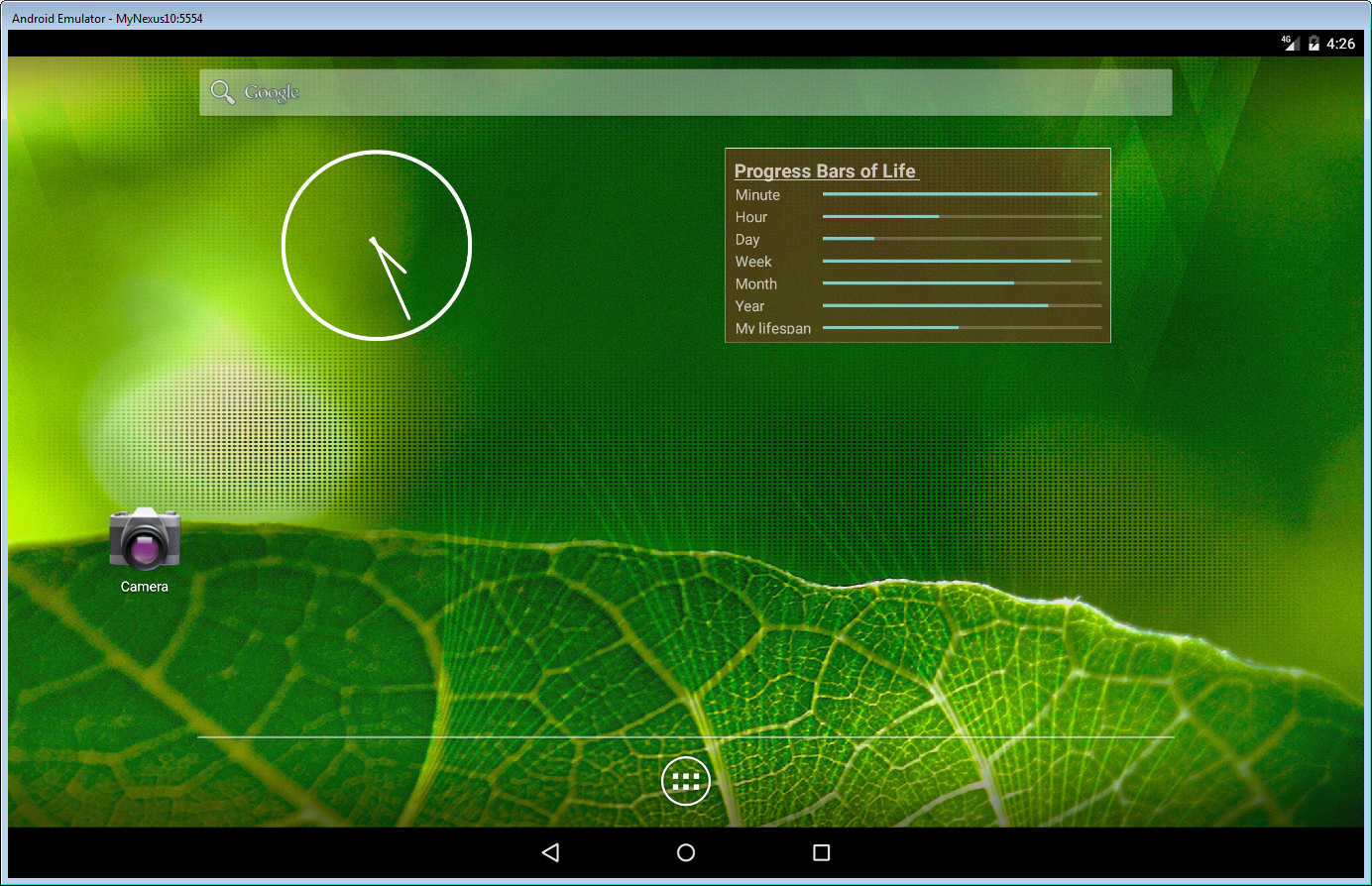Click into the Google search bar
The height and width of the screenshot is (886, 1372).
[x=686, y=92]
